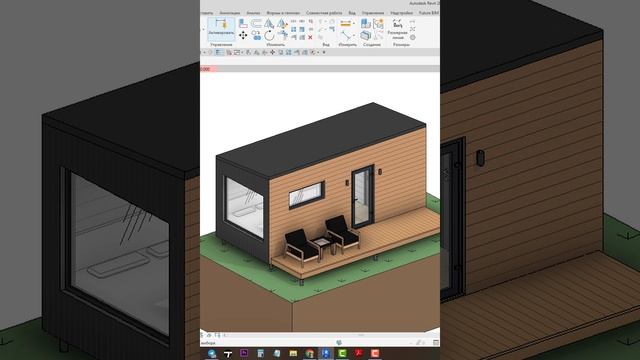Click the red X Delete tool

[310, 37]
